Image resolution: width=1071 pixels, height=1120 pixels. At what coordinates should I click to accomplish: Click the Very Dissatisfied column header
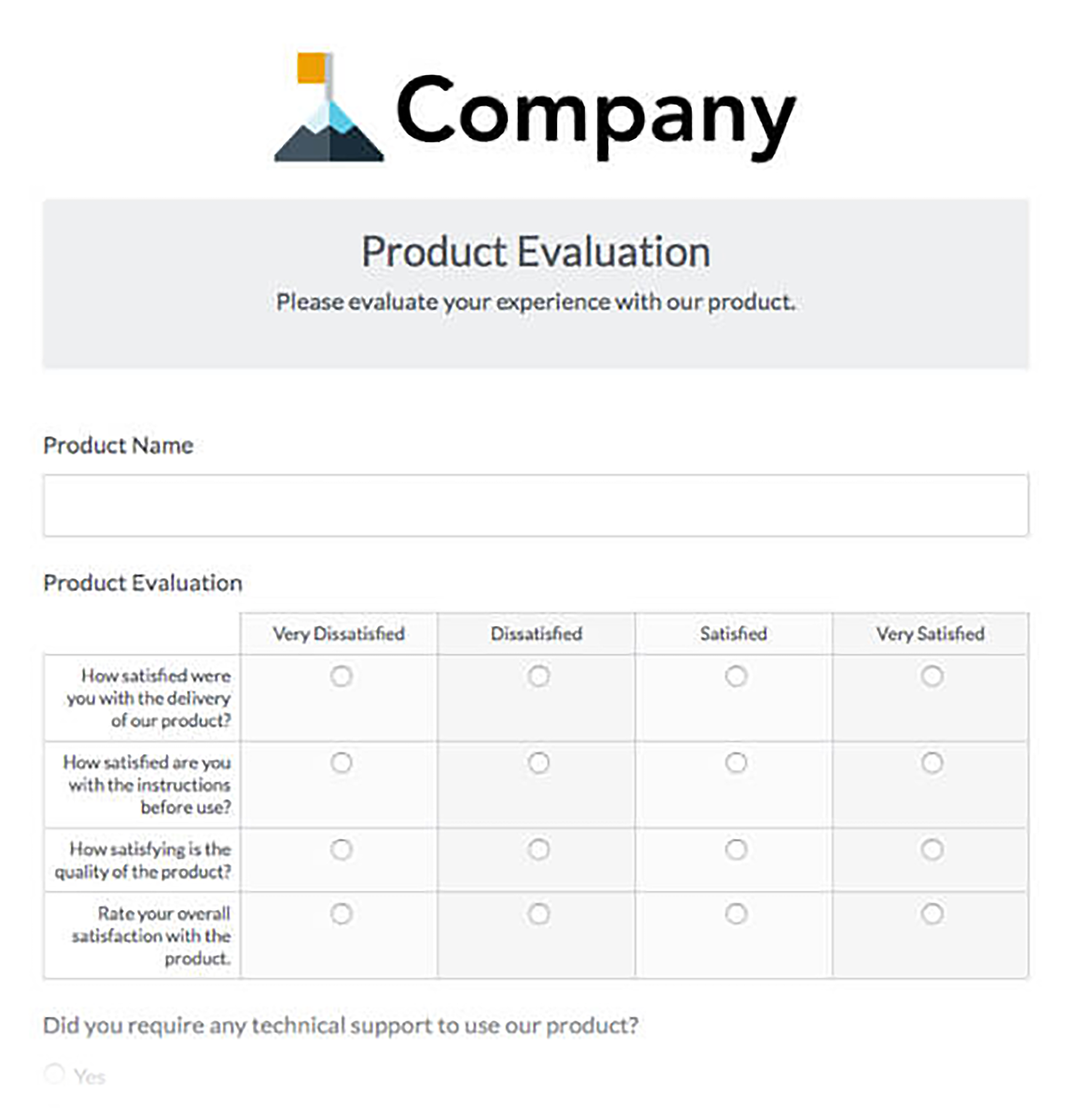point(340,633)
